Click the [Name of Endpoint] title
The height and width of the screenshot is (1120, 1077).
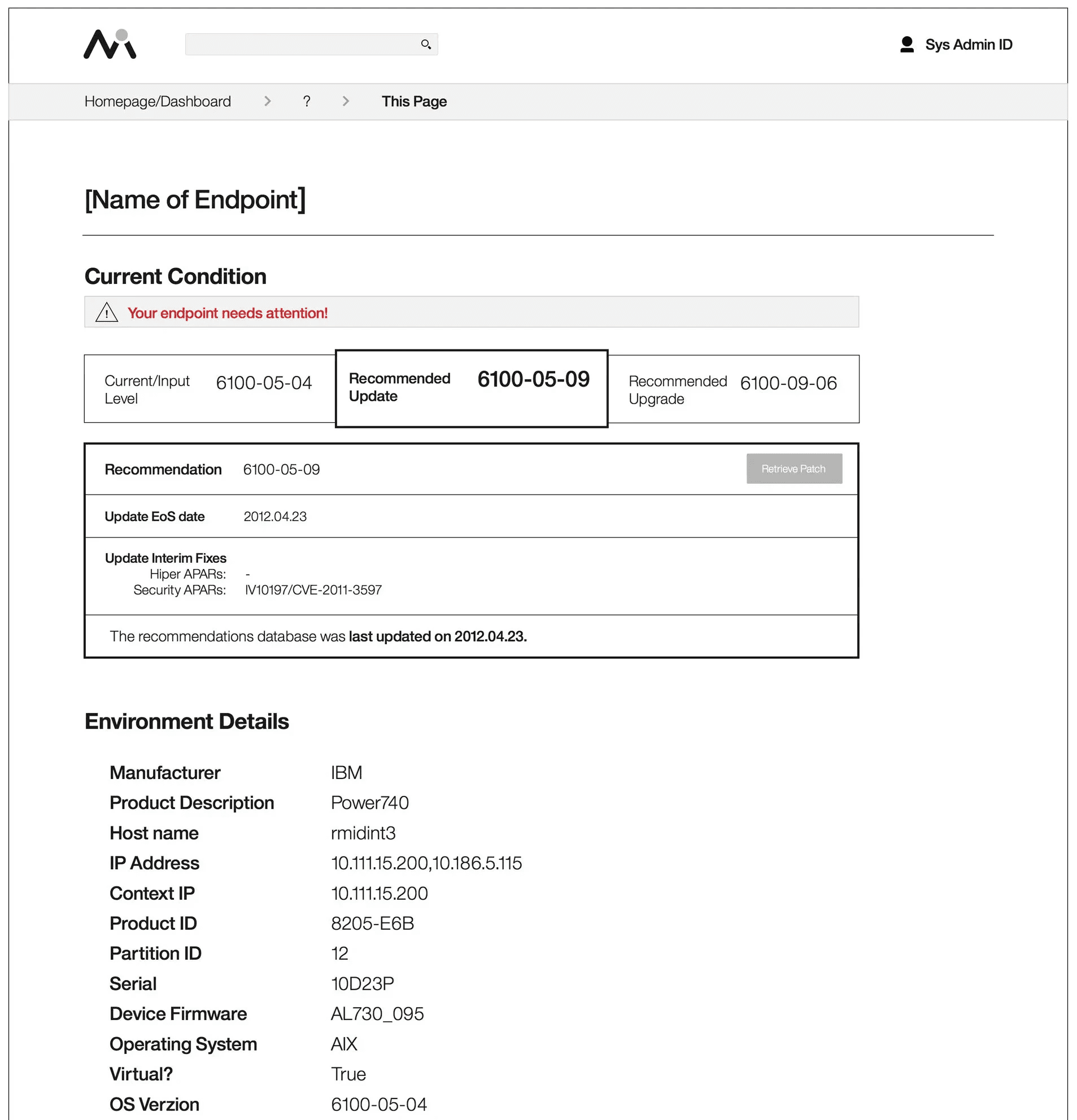point(195,199)
